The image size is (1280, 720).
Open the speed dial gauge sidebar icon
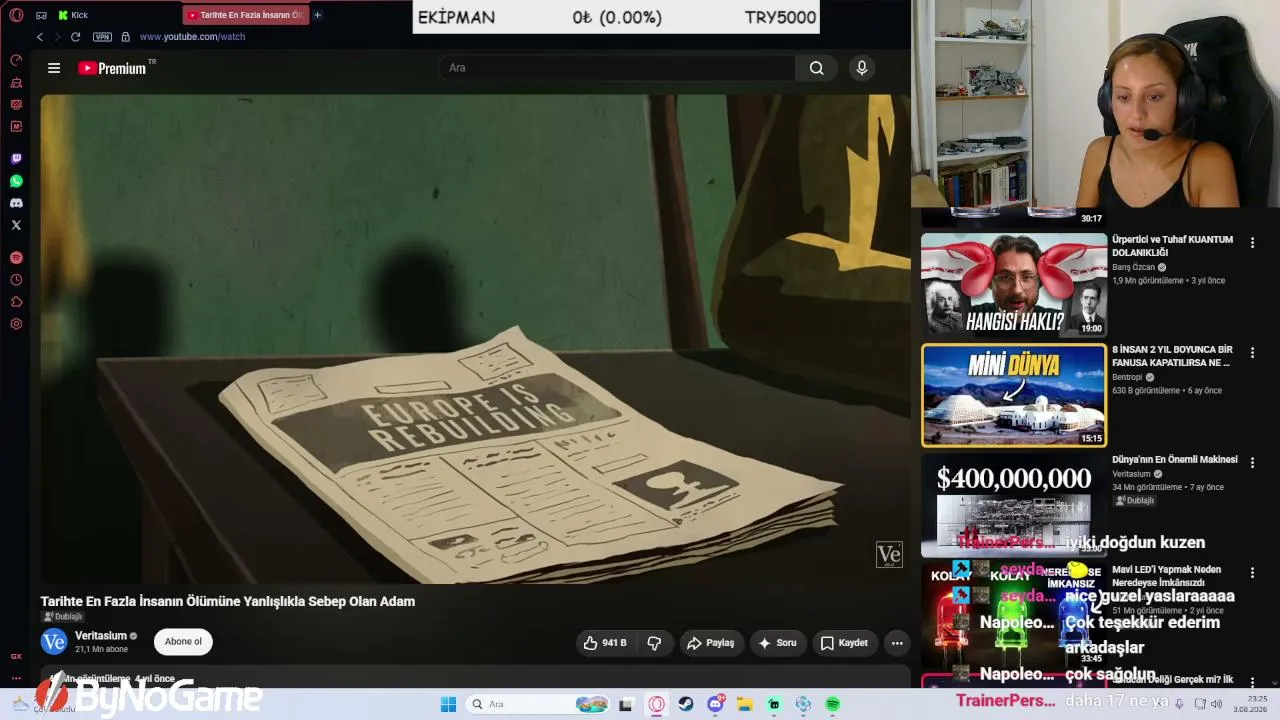[16, 60]
